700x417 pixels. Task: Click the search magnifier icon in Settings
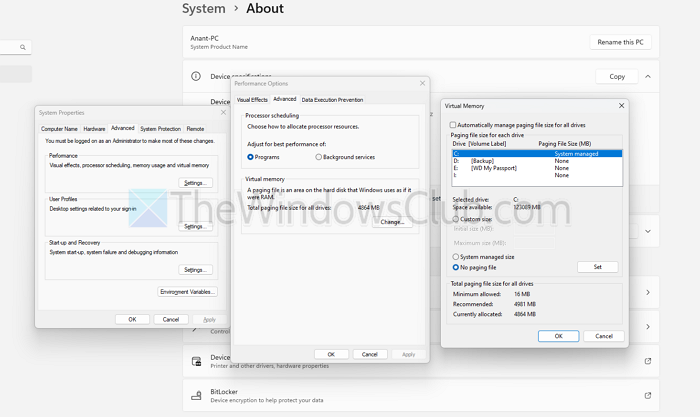click(x=23, y=47)
